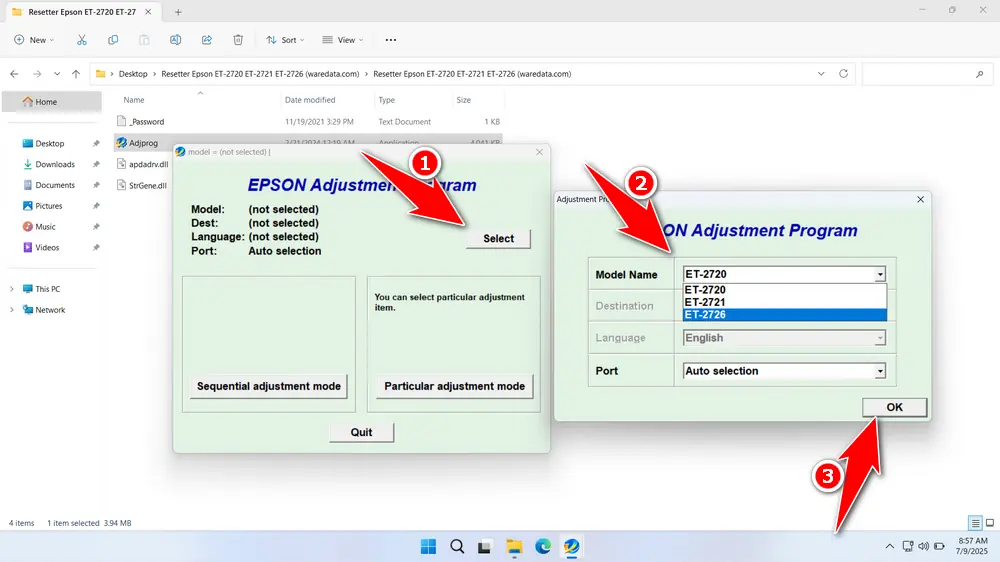The height and width of the screenshot is (562, 1000).
Task: Expand This PC tree node
Action: (11, 289)
